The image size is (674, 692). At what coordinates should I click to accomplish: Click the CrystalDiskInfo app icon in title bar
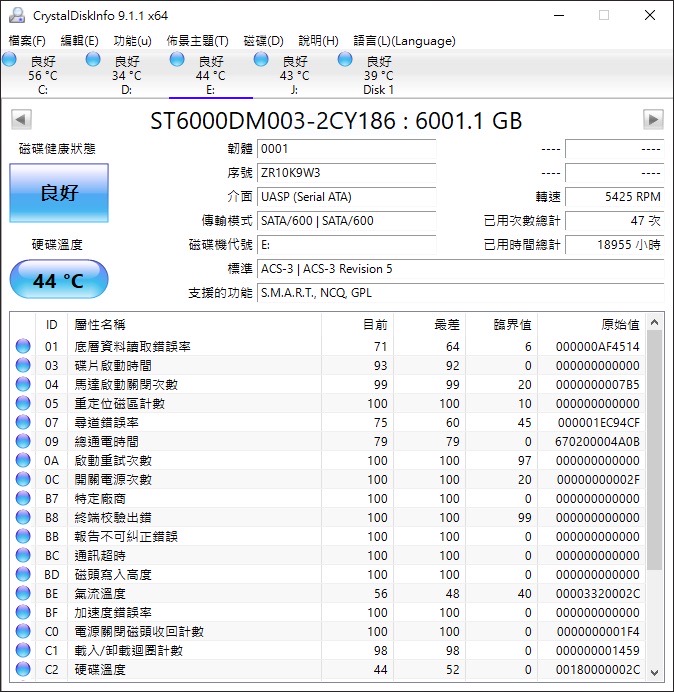point(17,15)
